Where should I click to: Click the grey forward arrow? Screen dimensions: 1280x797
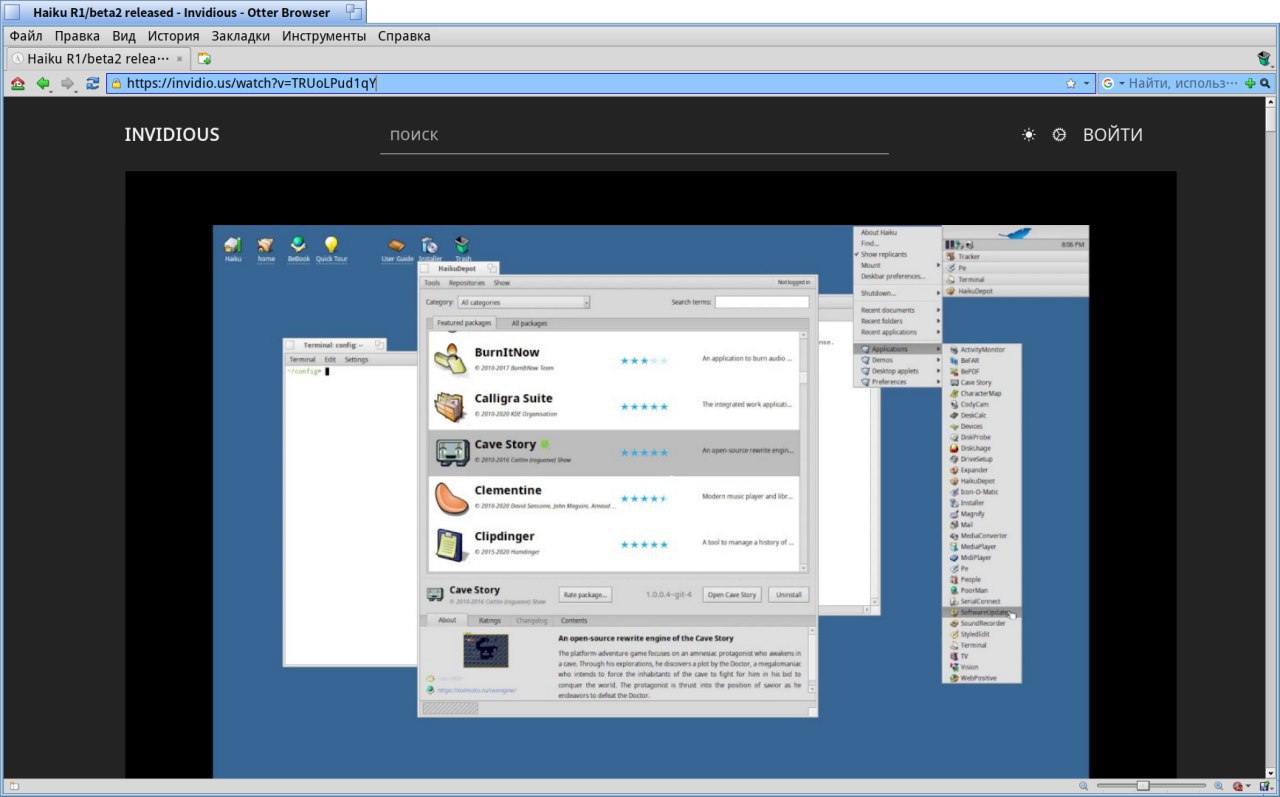68,84
